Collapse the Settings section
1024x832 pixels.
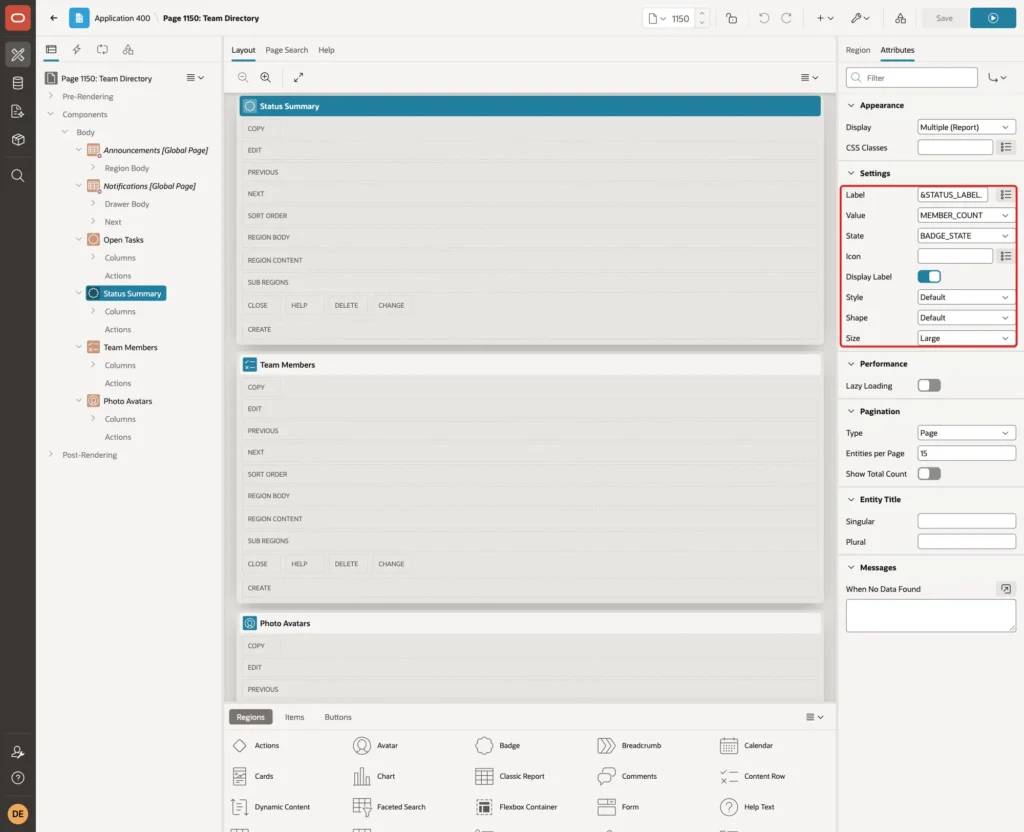[x=851, y=173]
